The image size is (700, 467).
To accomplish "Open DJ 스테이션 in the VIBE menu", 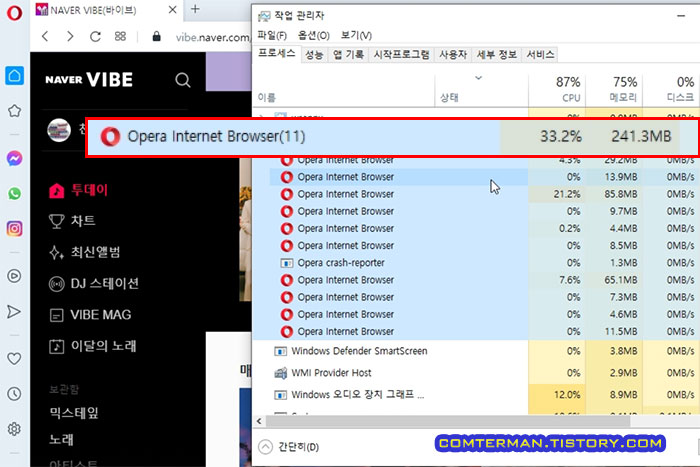I will pyautogui.click(x=94, y=284).
